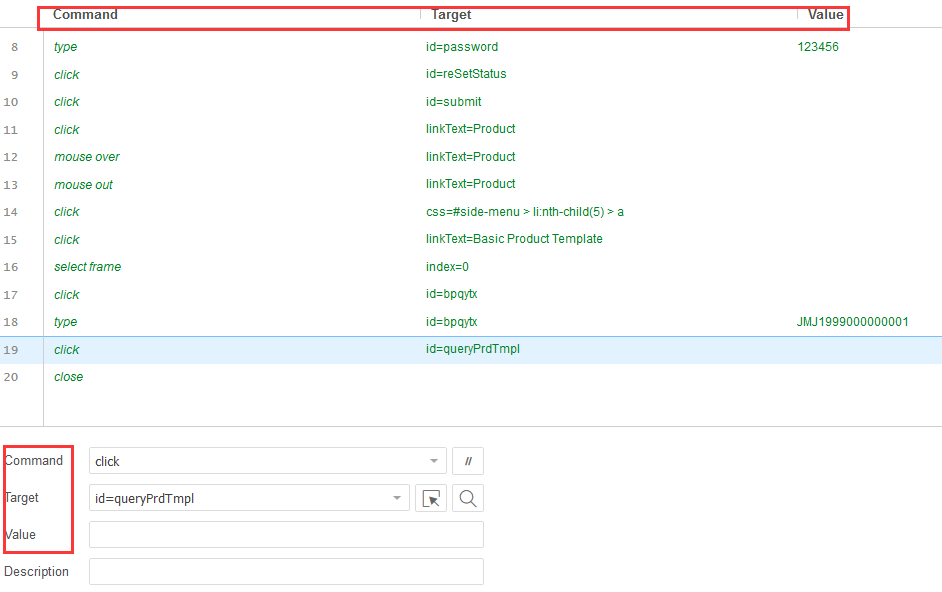This screenshot has width=942, height=592.
Task: Select linkText=Product target in row 11
Action: (470, 129)
